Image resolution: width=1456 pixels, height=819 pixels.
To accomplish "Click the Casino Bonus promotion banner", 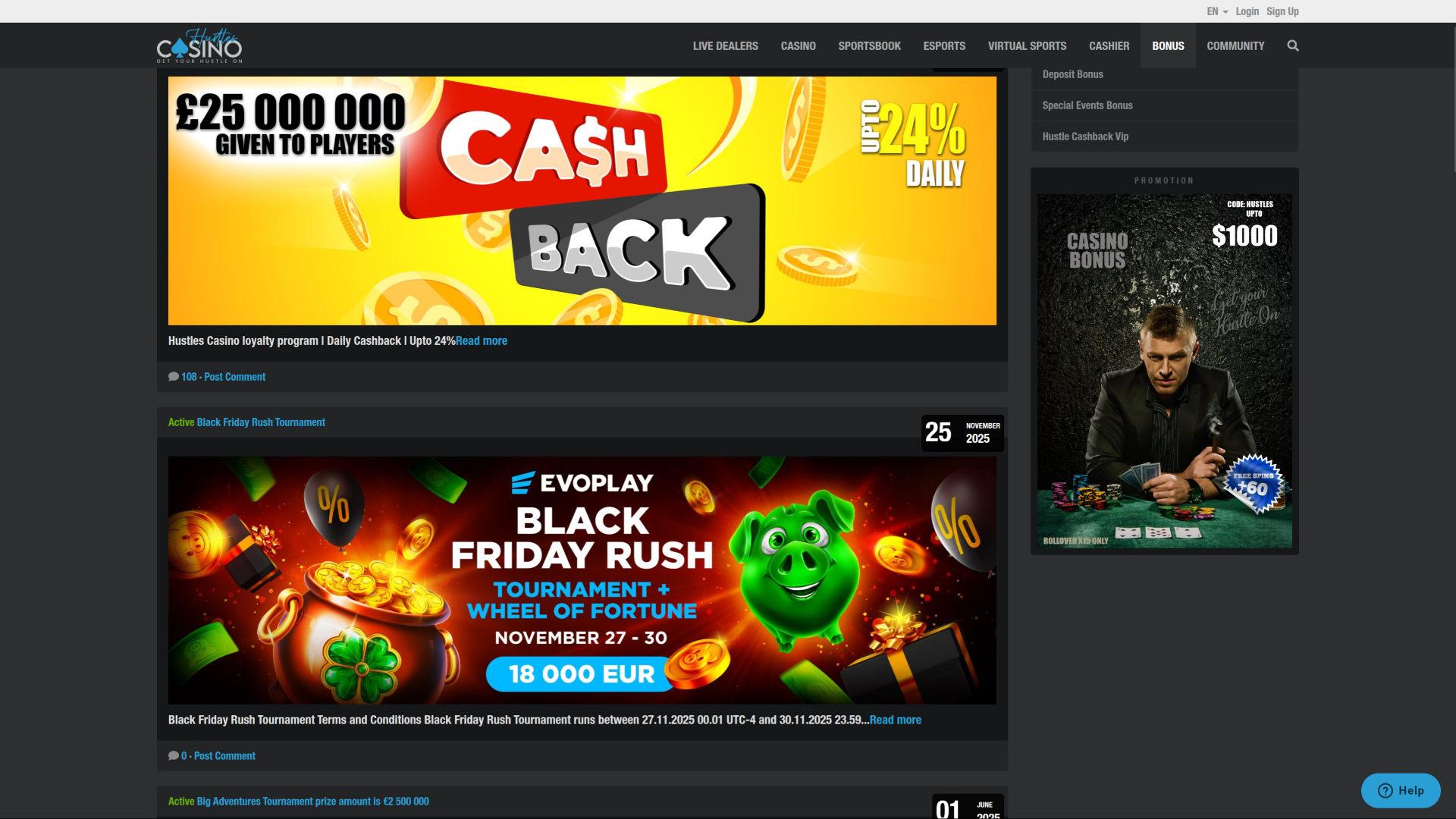I will click(1164, 370).
